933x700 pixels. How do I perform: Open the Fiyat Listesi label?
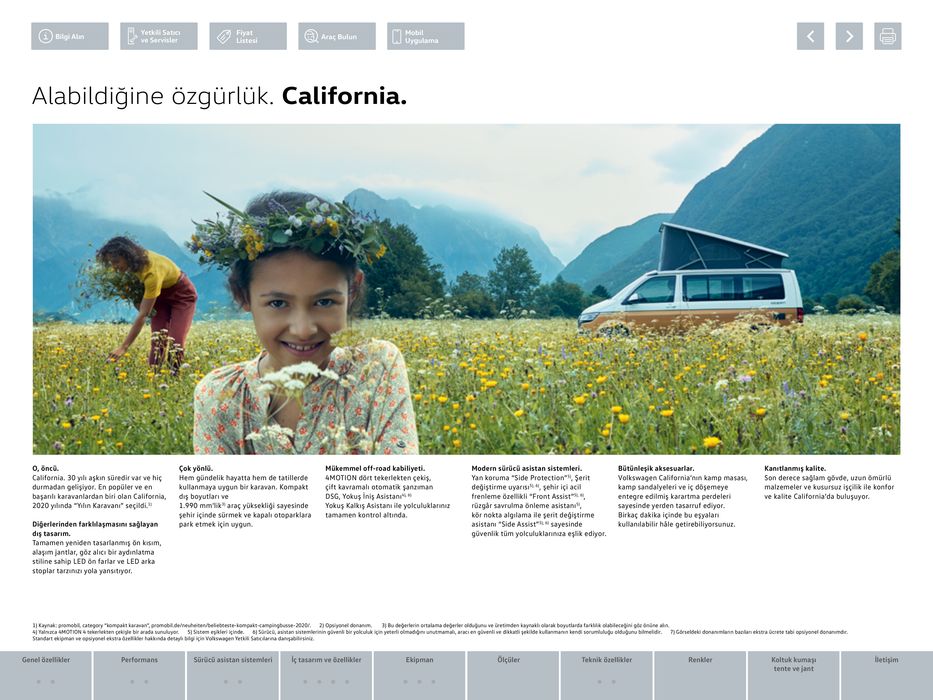[246, 36]
